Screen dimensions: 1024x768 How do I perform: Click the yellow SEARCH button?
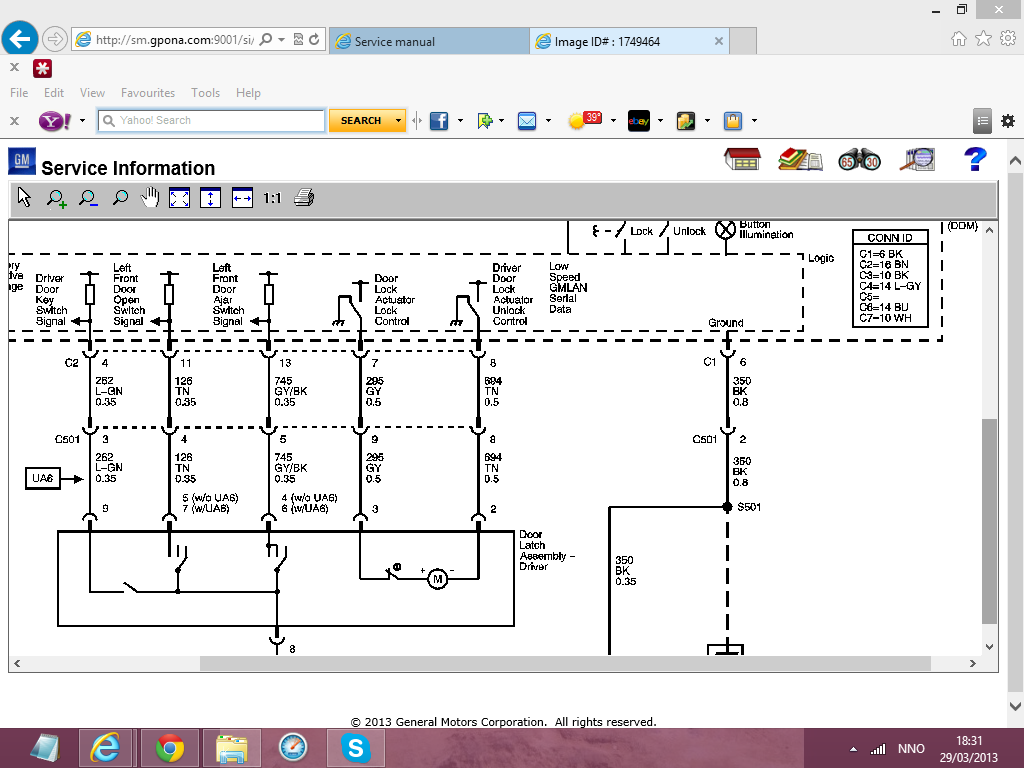click(361, 121)
